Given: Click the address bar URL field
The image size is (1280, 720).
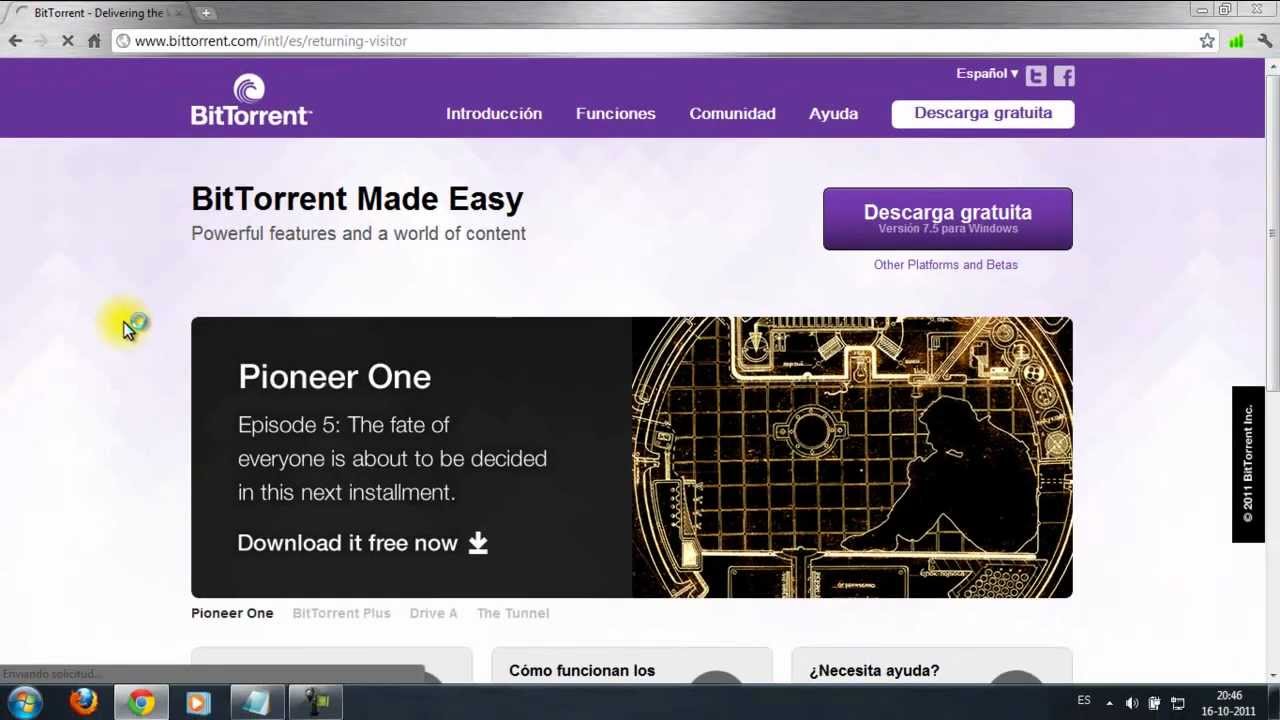Looking at the screenshot, I should [x=655, y=41].
